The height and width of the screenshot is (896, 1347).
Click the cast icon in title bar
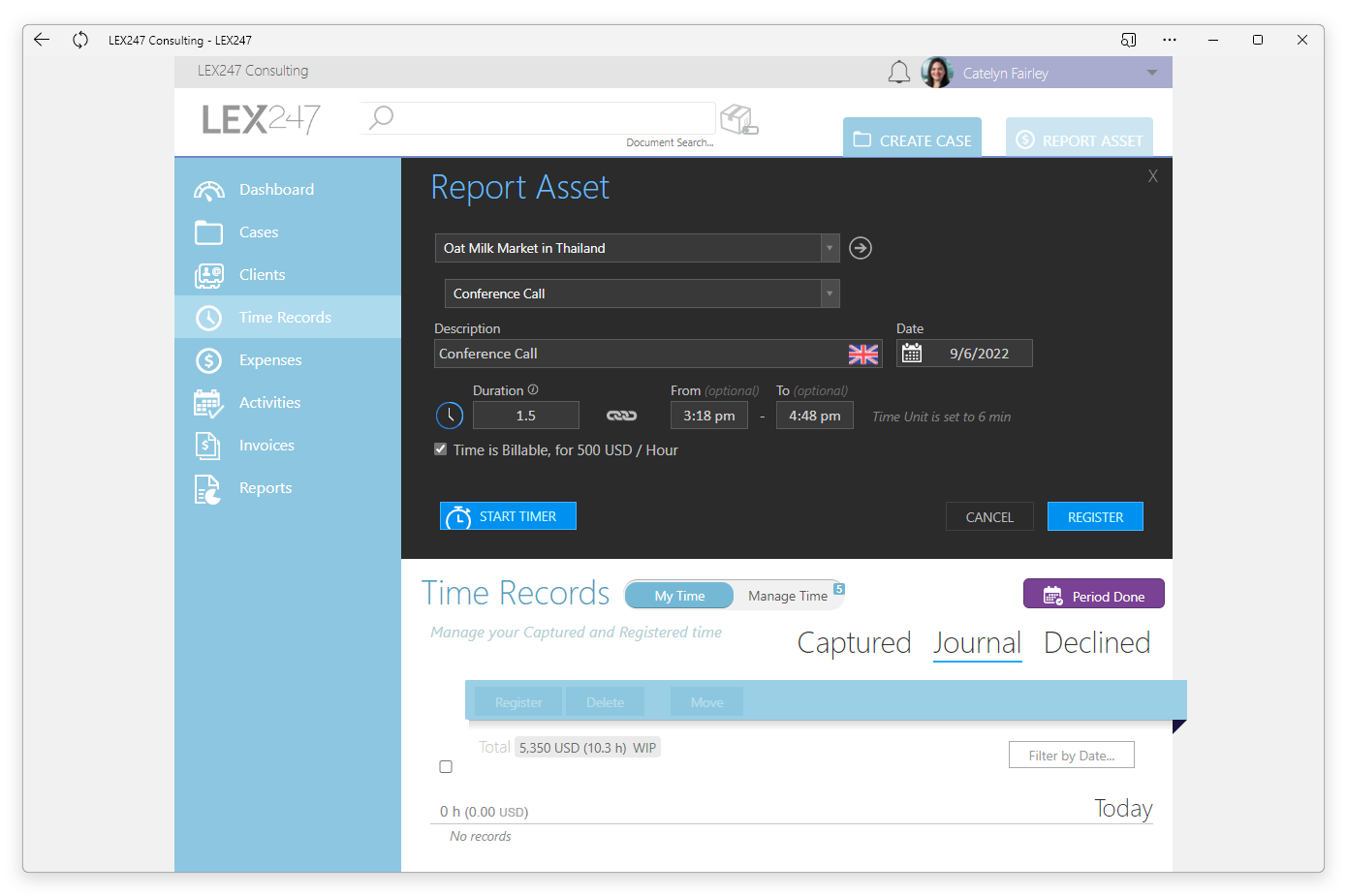pyautogui.click(x=1129, y=40)
